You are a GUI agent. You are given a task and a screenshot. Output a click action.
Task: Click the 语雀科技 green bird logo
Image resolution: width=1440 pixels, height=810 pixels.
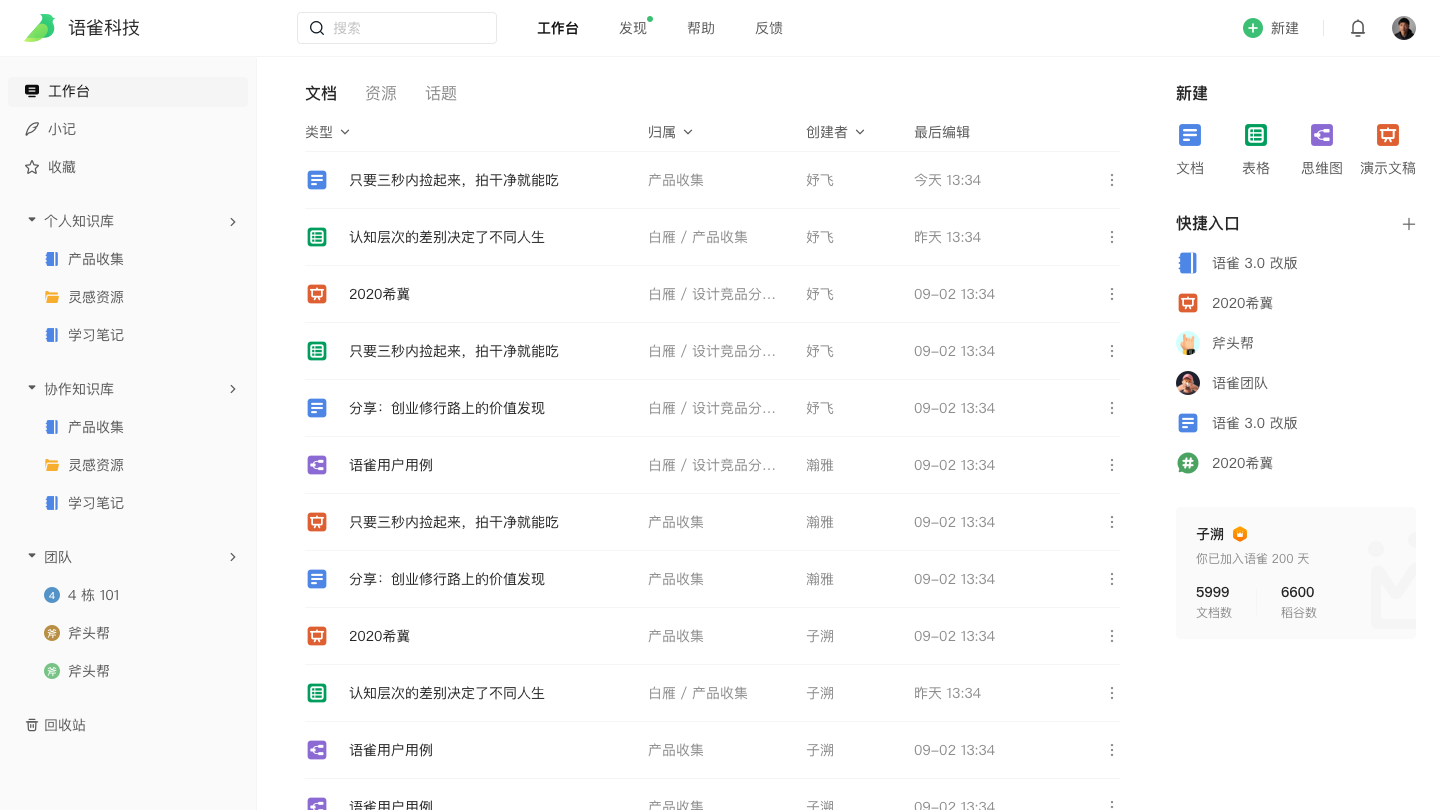click(x=40, y=28)
